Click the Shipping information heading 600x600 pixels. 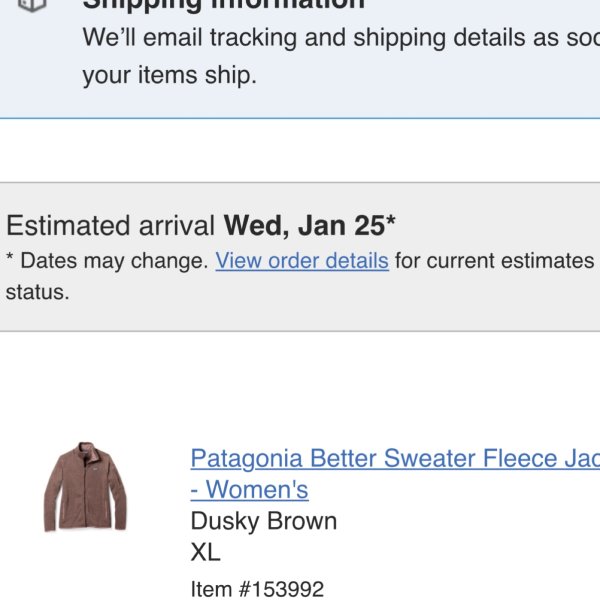(223, 5)
